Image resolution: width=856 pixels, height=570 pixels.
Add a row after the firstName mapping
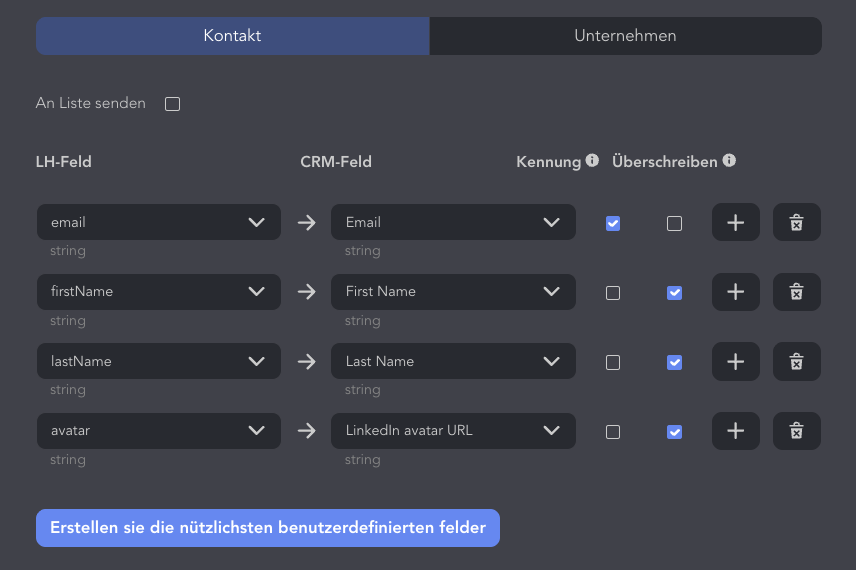pyautogui.click(x=735, y=292)
